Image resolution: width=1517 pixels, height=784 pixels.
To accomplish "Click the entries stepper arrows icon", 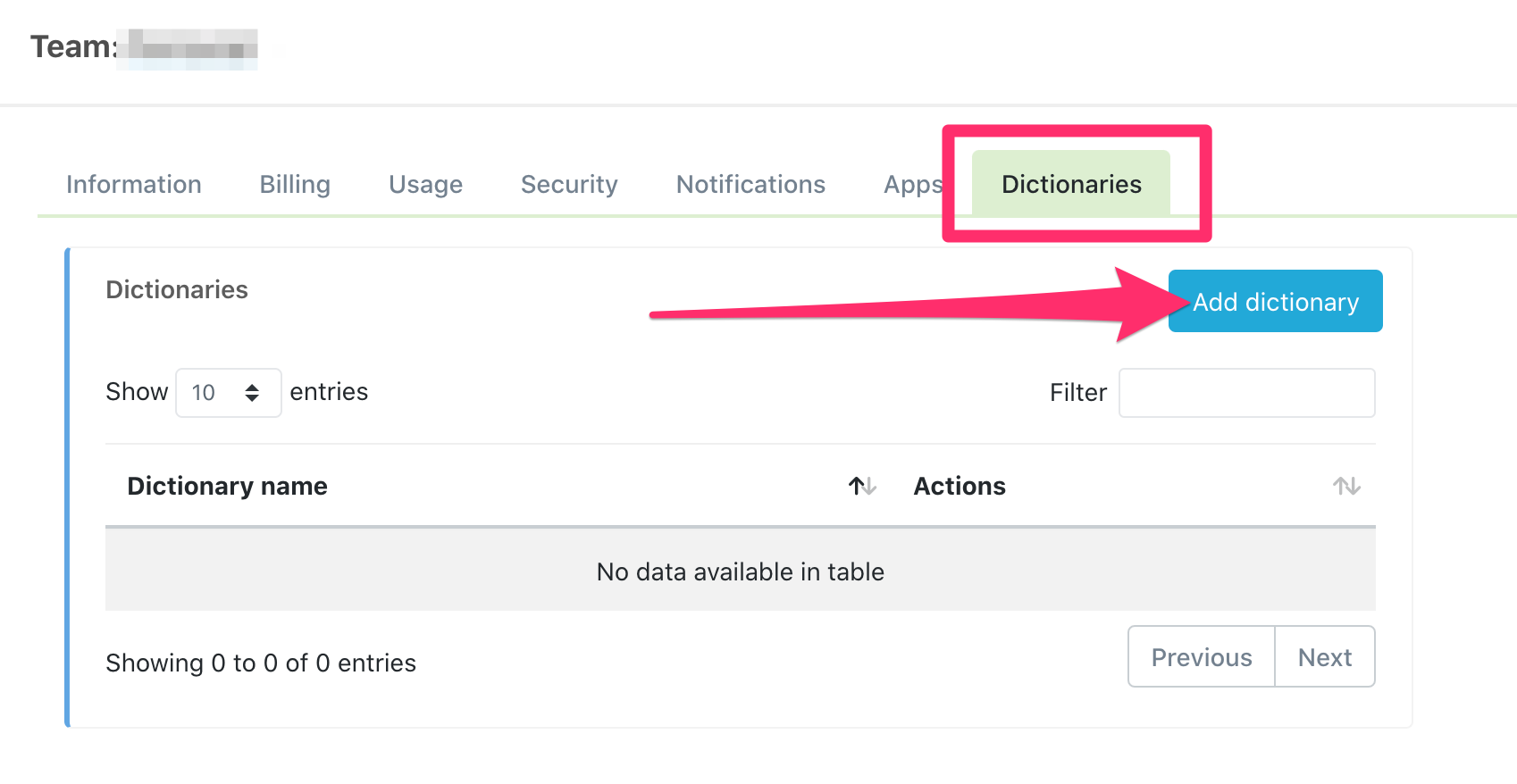I will (252, 393).
